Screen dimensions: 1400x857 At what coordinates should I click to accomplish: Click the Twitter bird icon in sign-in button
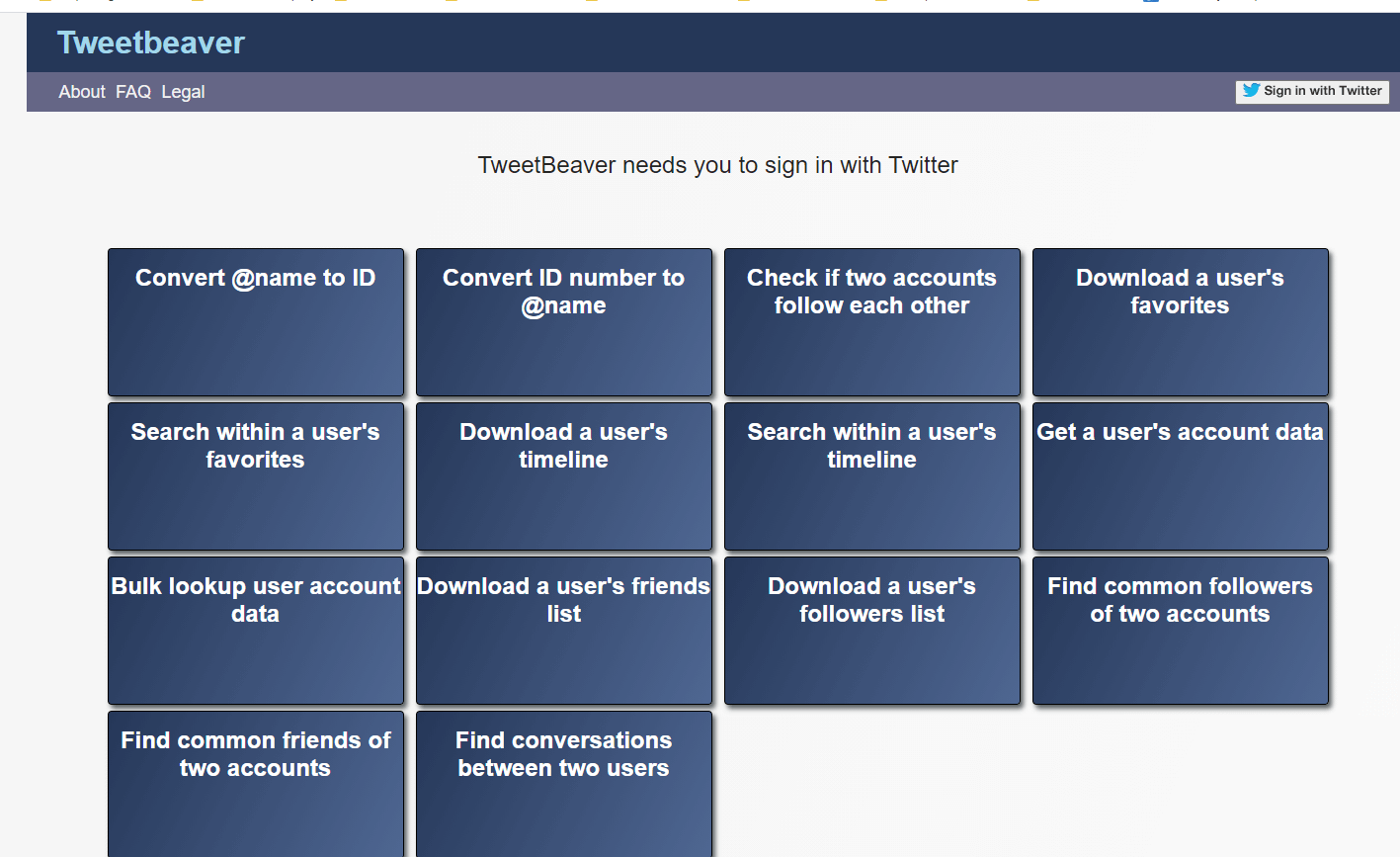[x=1251, y=90]
